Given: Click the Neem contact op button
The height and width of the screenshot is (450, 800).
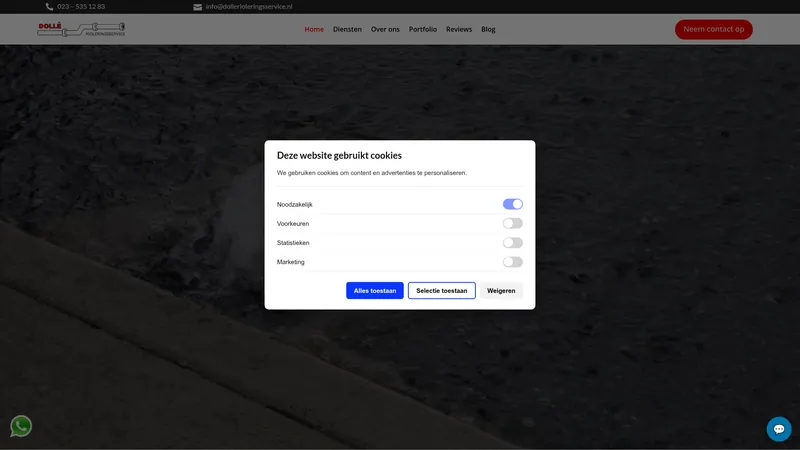Looking at the screenshot, I should tap(713, 29).
